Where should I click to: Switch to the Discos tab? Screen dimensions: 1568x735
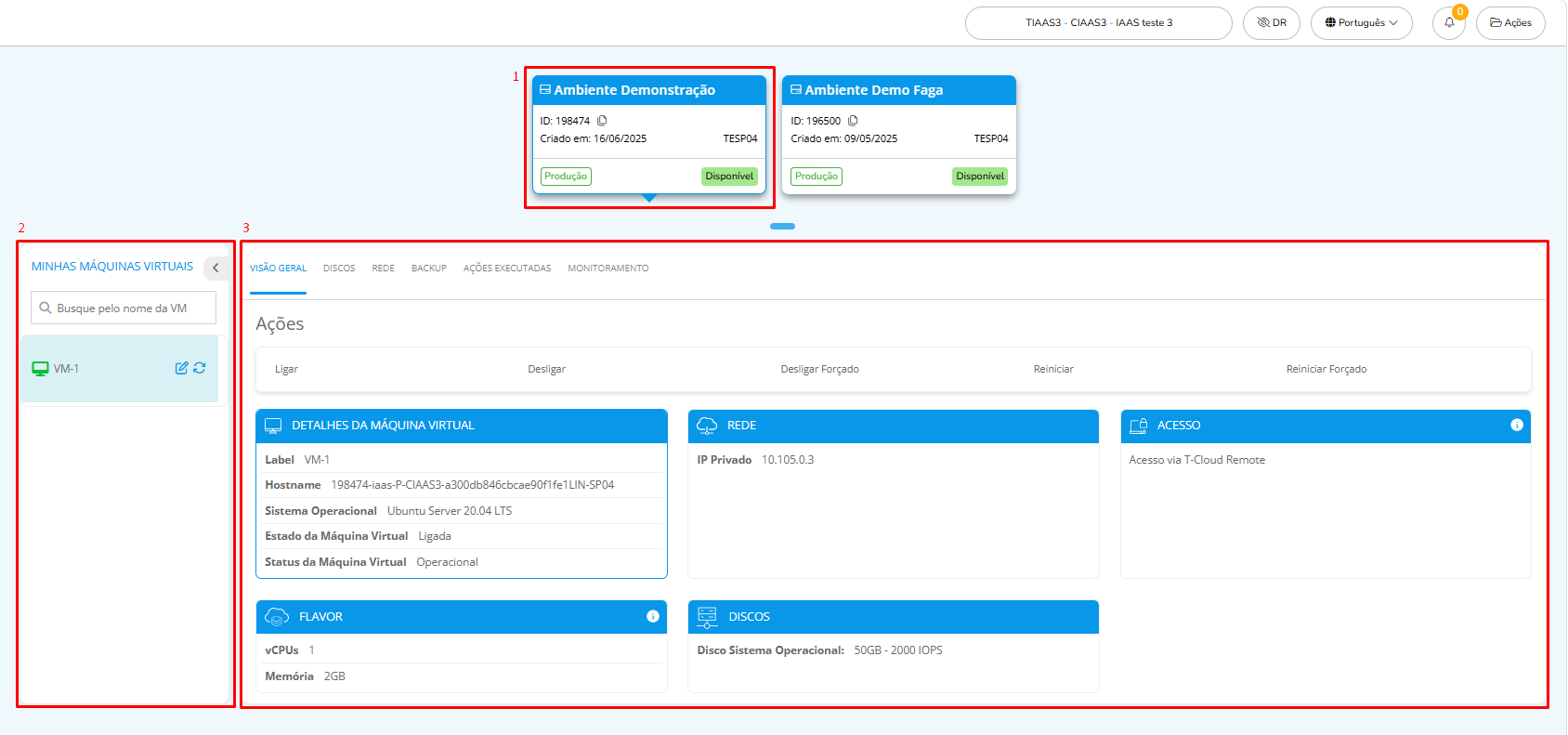coord(339,268)
